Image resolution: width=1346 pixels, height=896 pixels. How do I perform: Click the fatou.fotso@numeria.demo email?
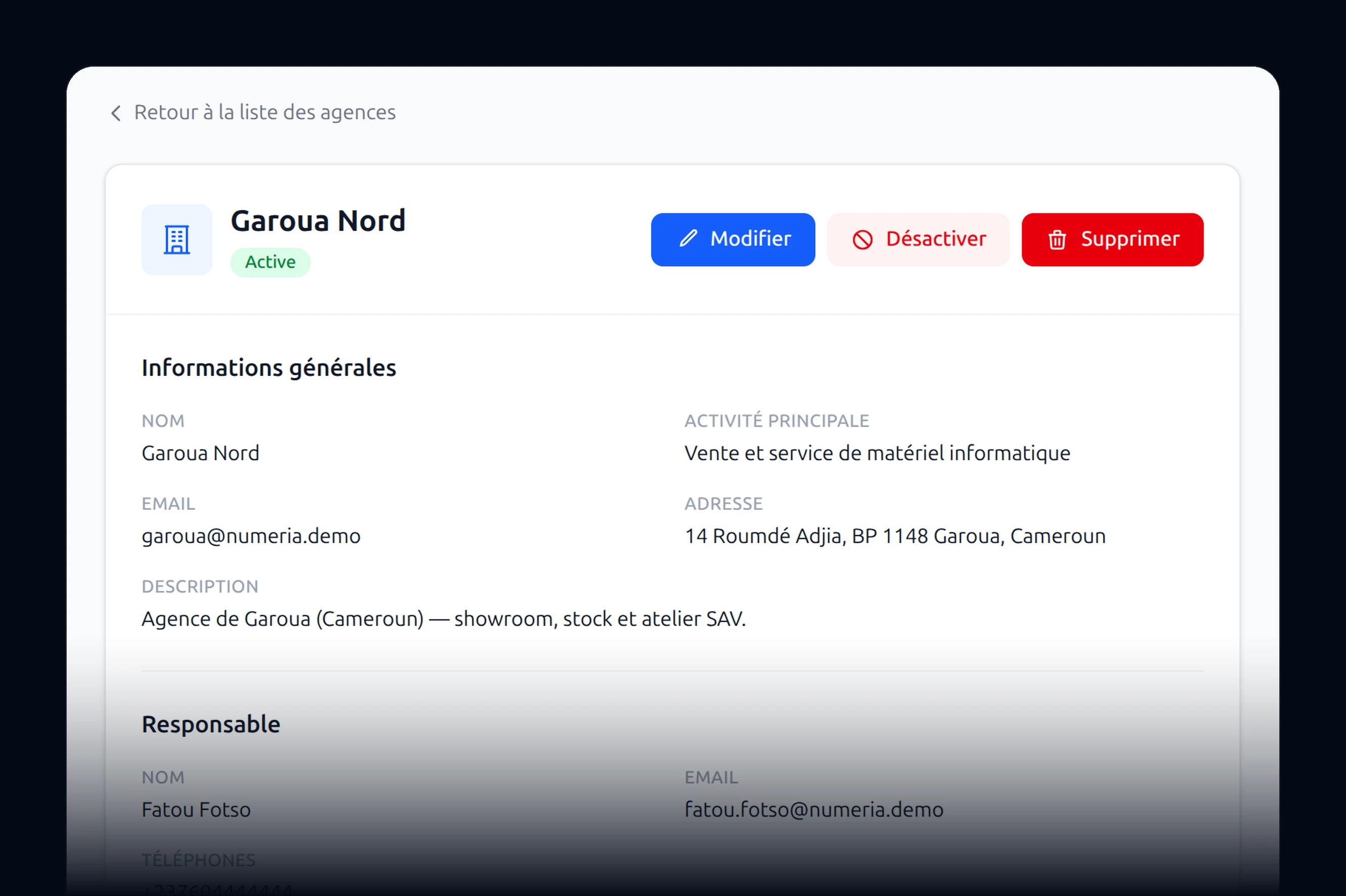pyautogui.click(x=814, y=810)
